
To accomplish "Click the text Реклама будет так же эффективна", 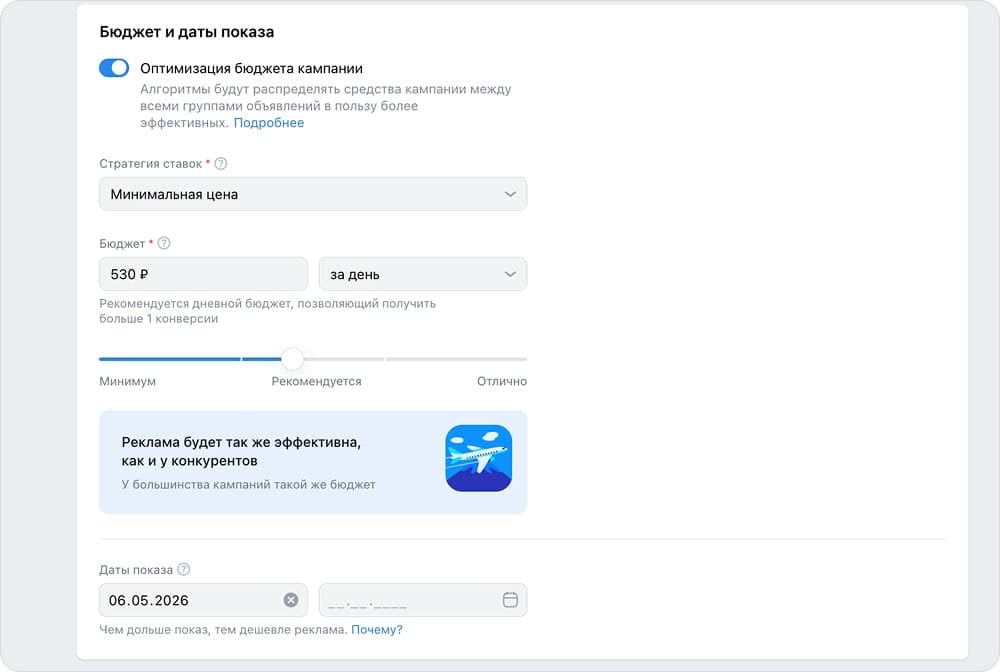I will [241, 442].
